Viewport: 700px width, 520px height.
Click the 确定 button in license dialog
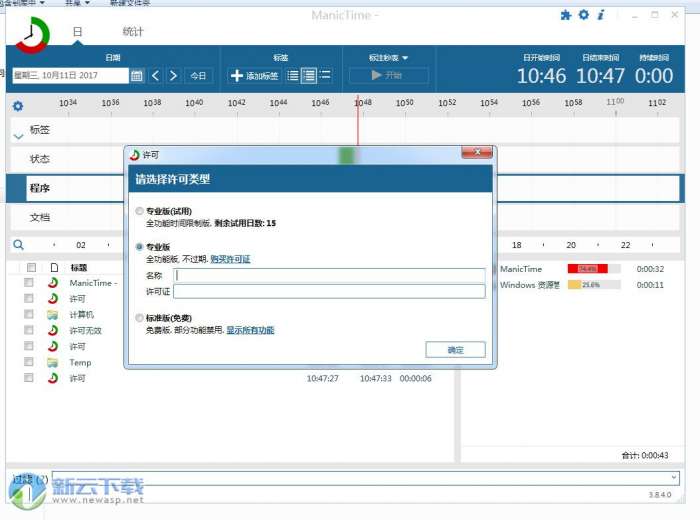[x=455, y=350]
